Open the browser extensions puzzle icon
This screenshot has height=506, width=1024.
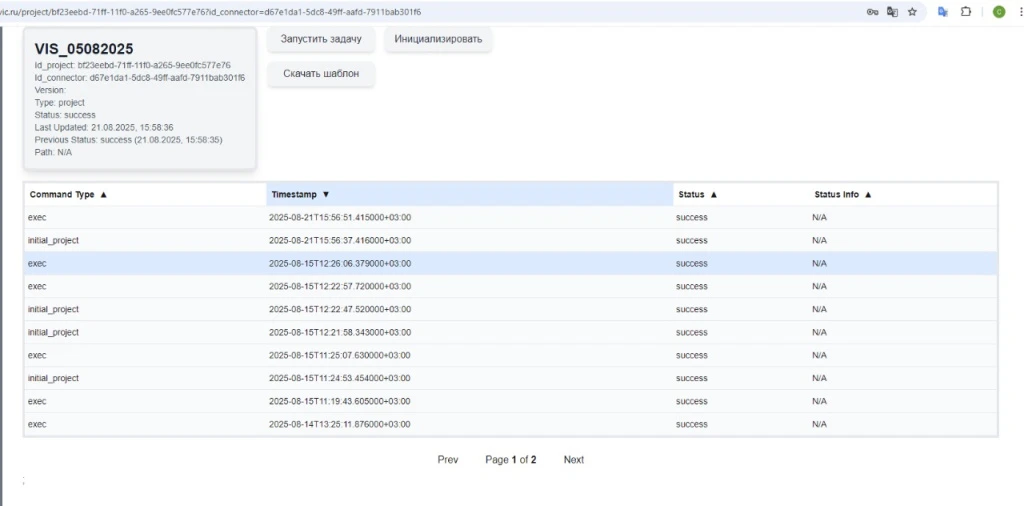point(966,12)
